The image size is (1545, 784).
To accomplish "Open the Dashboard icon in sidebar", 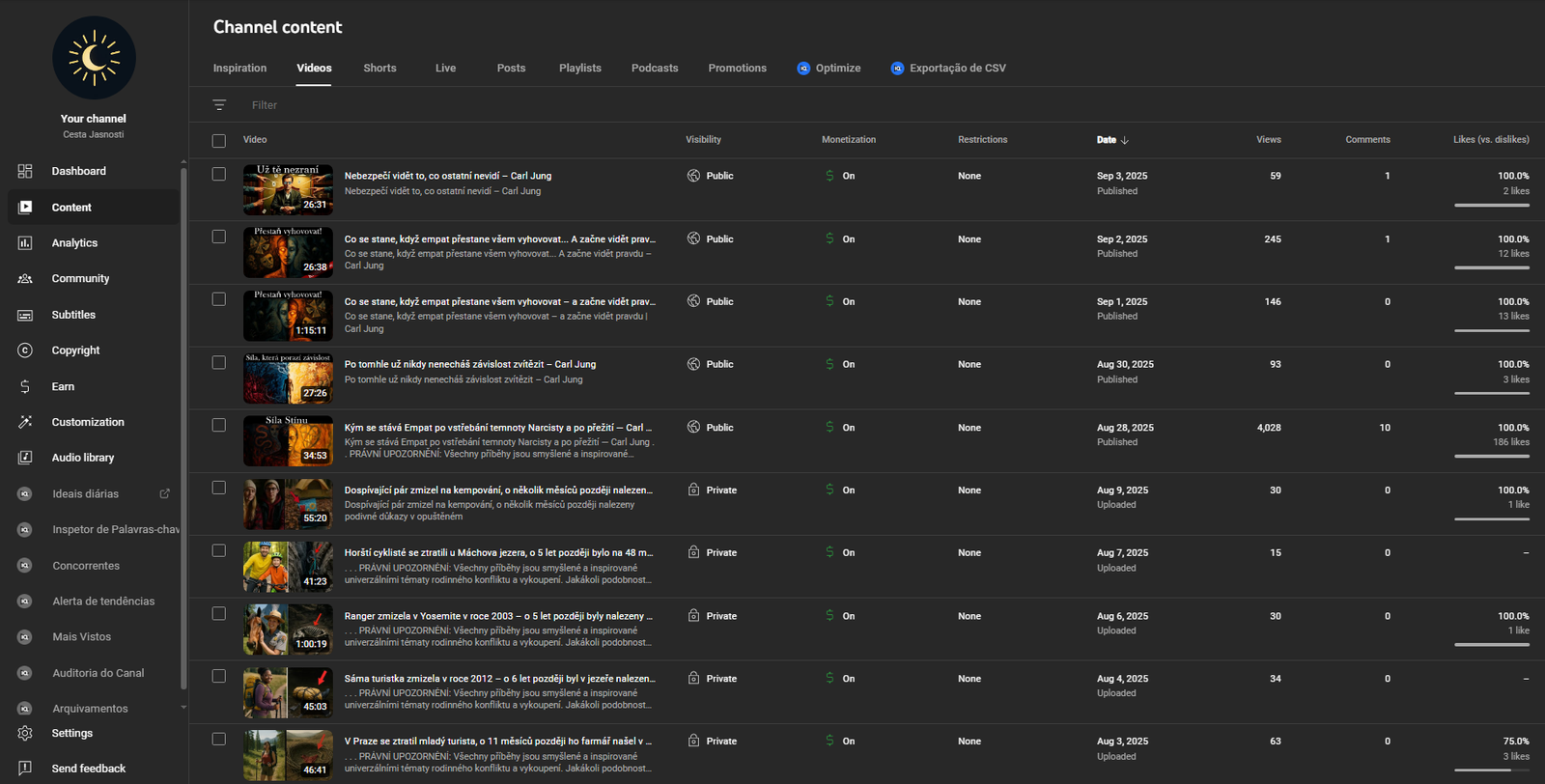I will click(x=25, y=171).
